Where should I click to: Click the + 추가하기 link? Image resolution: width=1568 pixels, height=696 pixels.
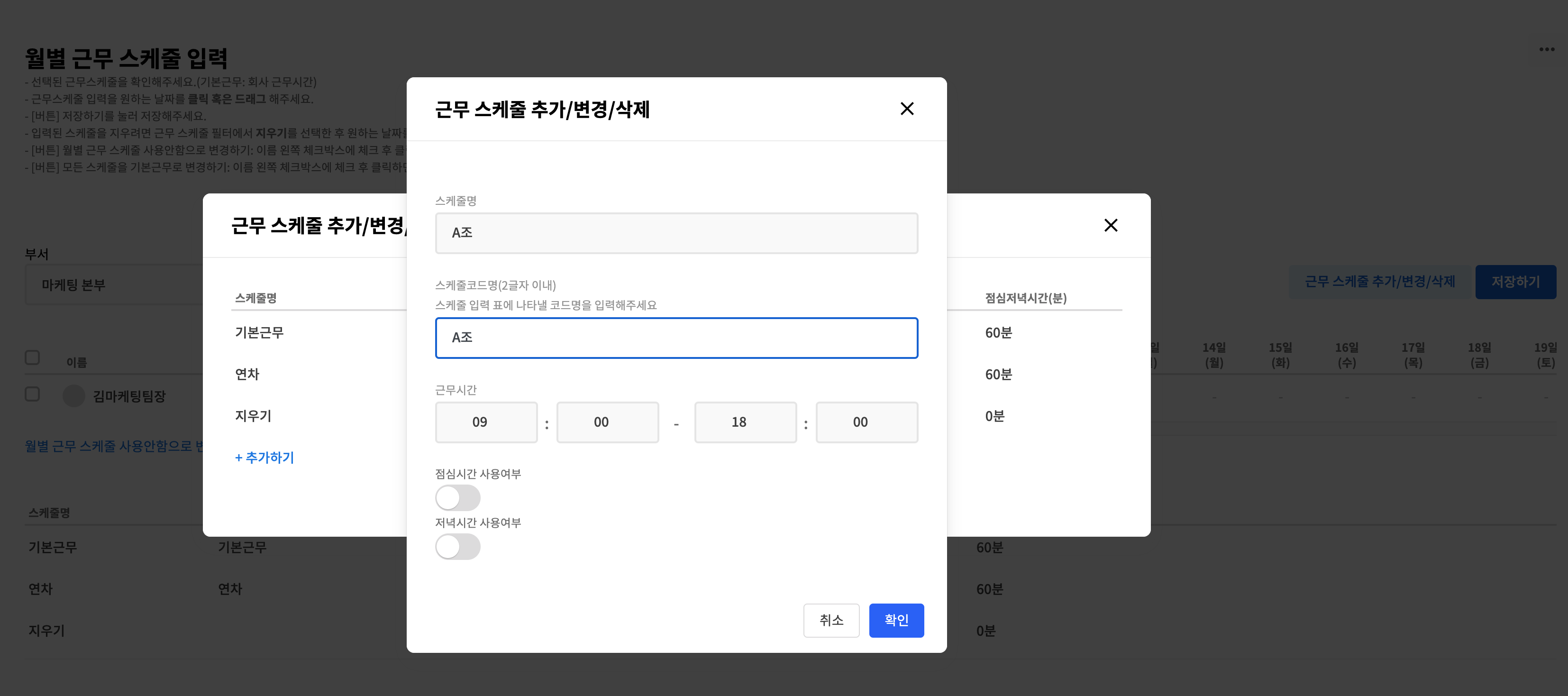coord(264,458)
